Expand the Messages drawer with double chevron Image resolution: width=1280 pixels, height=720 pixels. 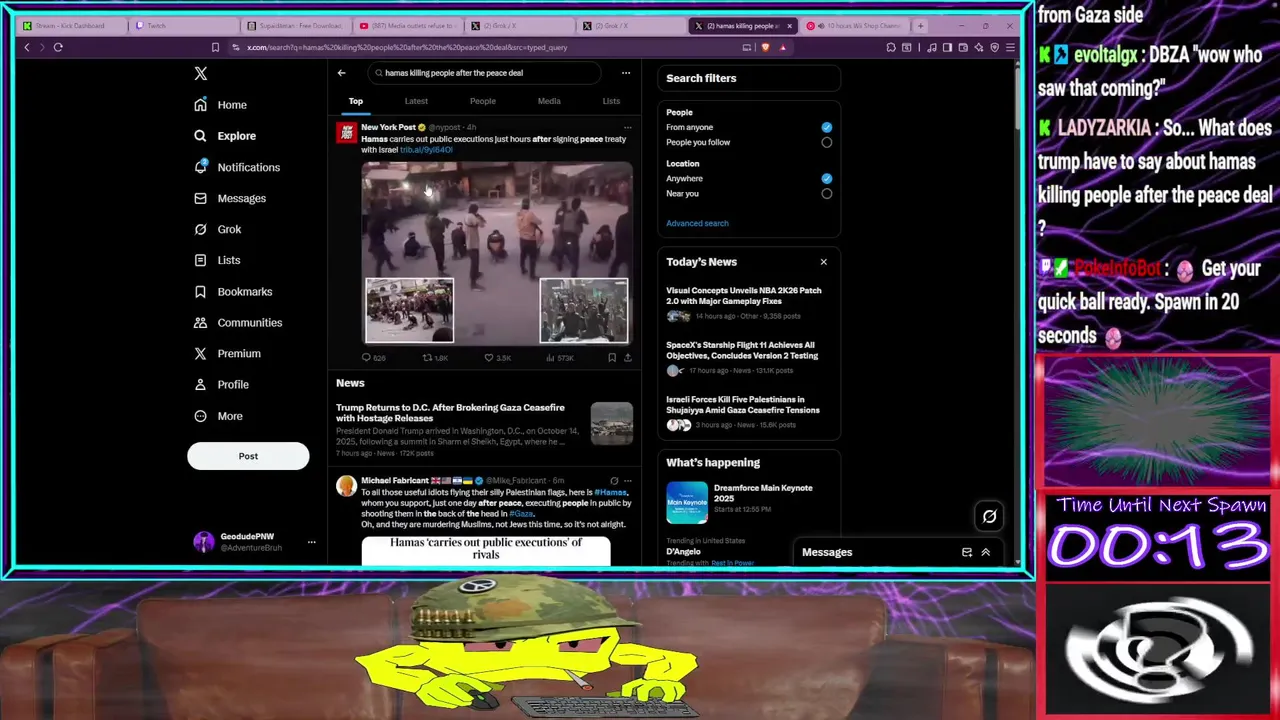coord(985,552)
